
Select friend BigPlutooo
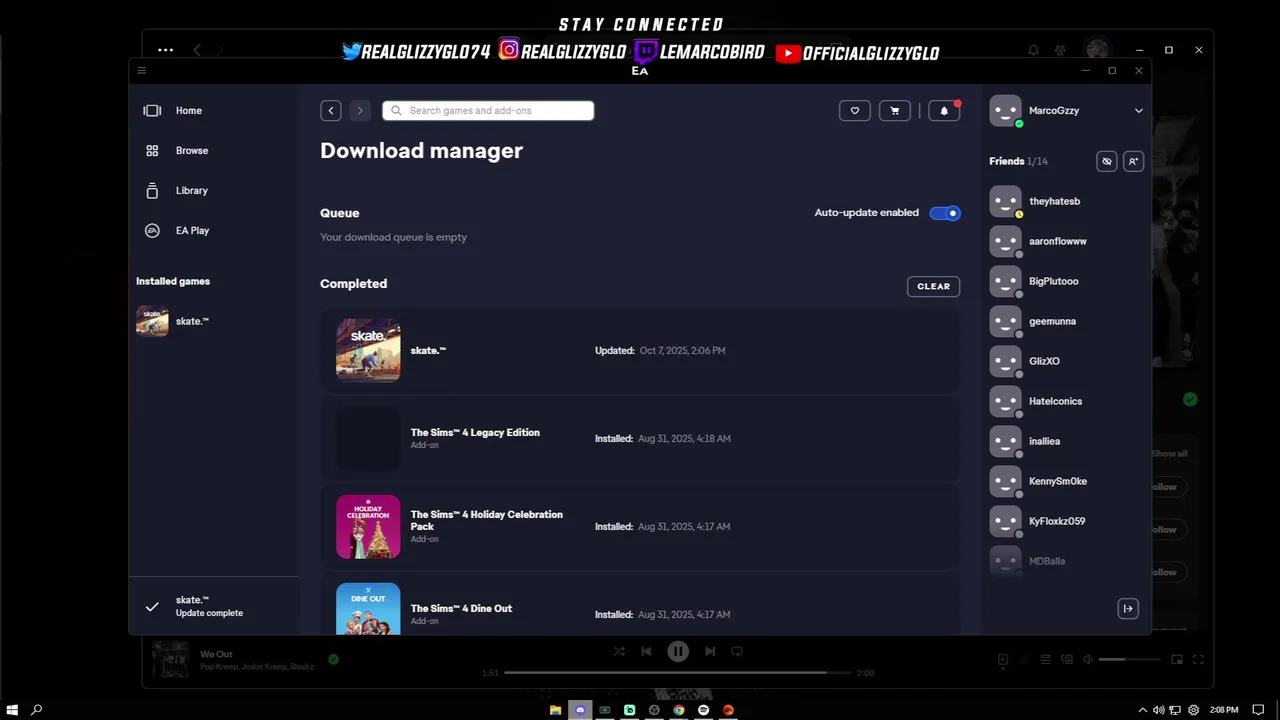tap(1065, 281)
